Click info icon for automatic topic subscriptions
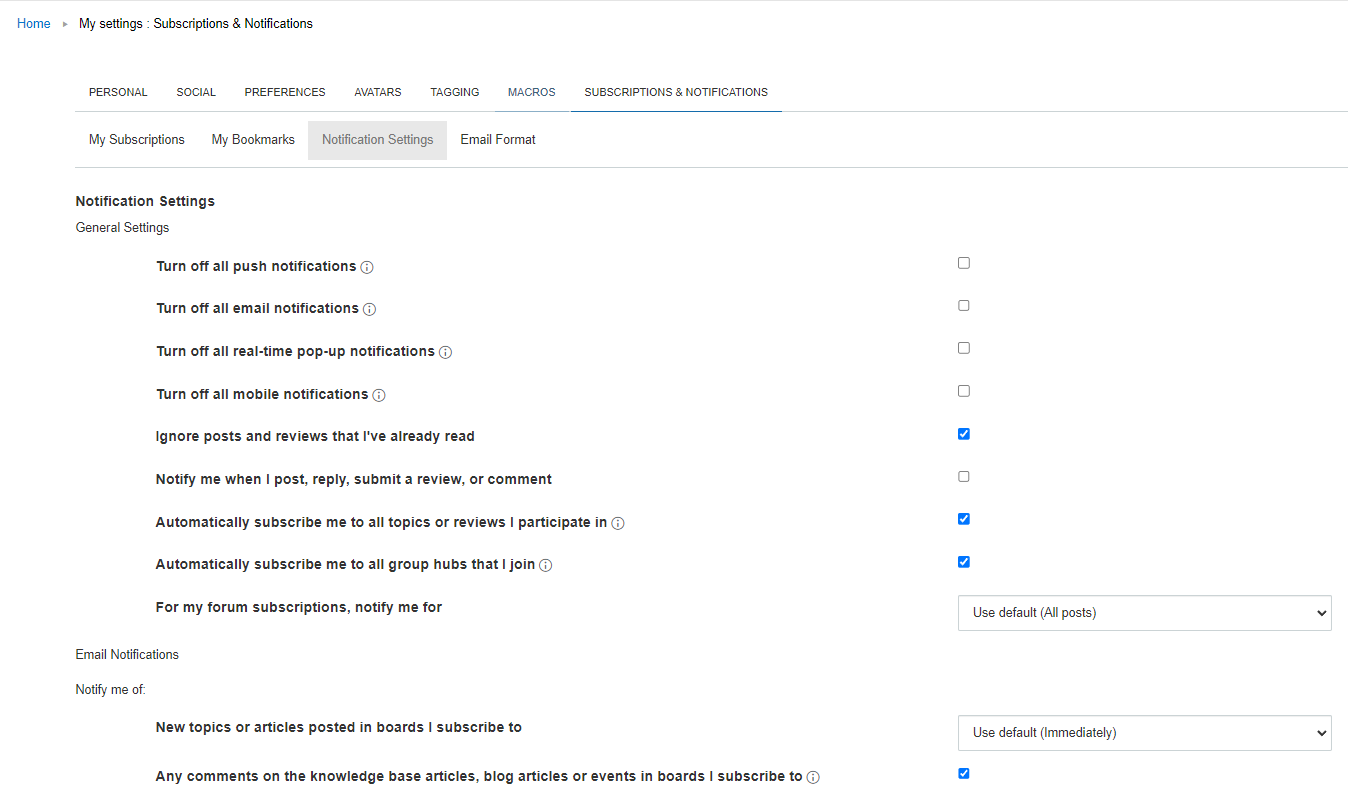Image resolution: width=1348 pixels, height=795 pixels. 619,523
